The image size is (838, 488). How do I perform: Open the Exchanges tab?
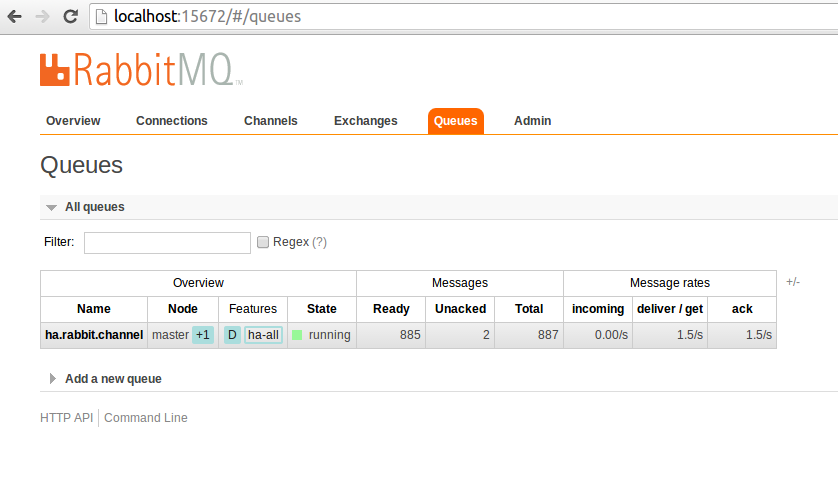coord(366,121)
